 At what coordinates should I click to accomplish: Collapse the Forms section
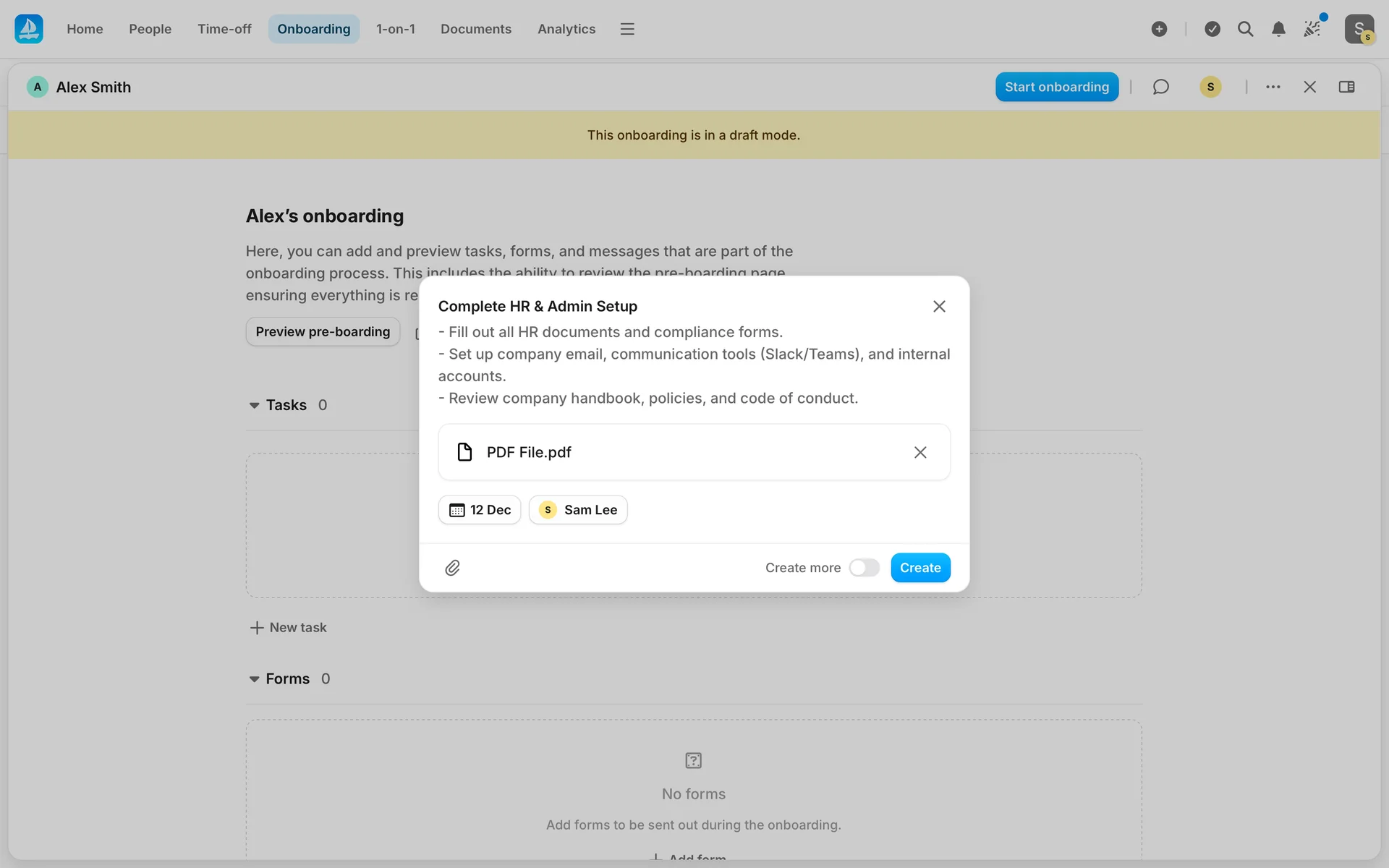254,679
